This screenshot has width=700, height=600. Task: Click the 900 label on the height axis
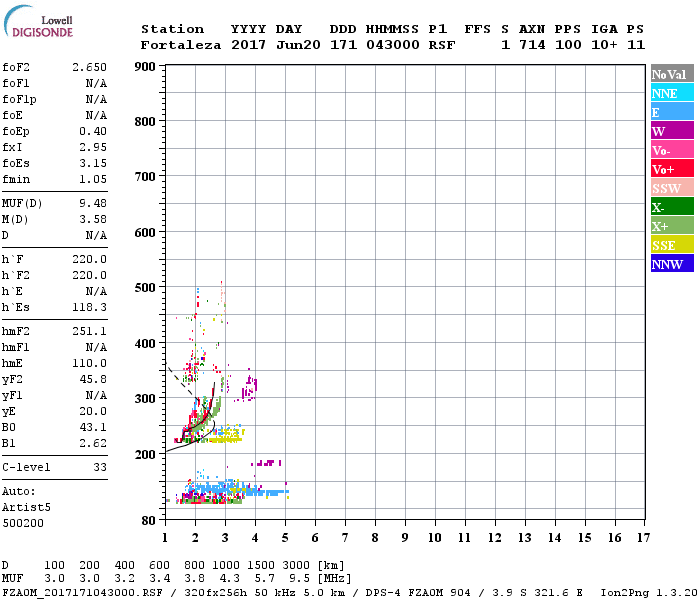(x=145, y=67)
